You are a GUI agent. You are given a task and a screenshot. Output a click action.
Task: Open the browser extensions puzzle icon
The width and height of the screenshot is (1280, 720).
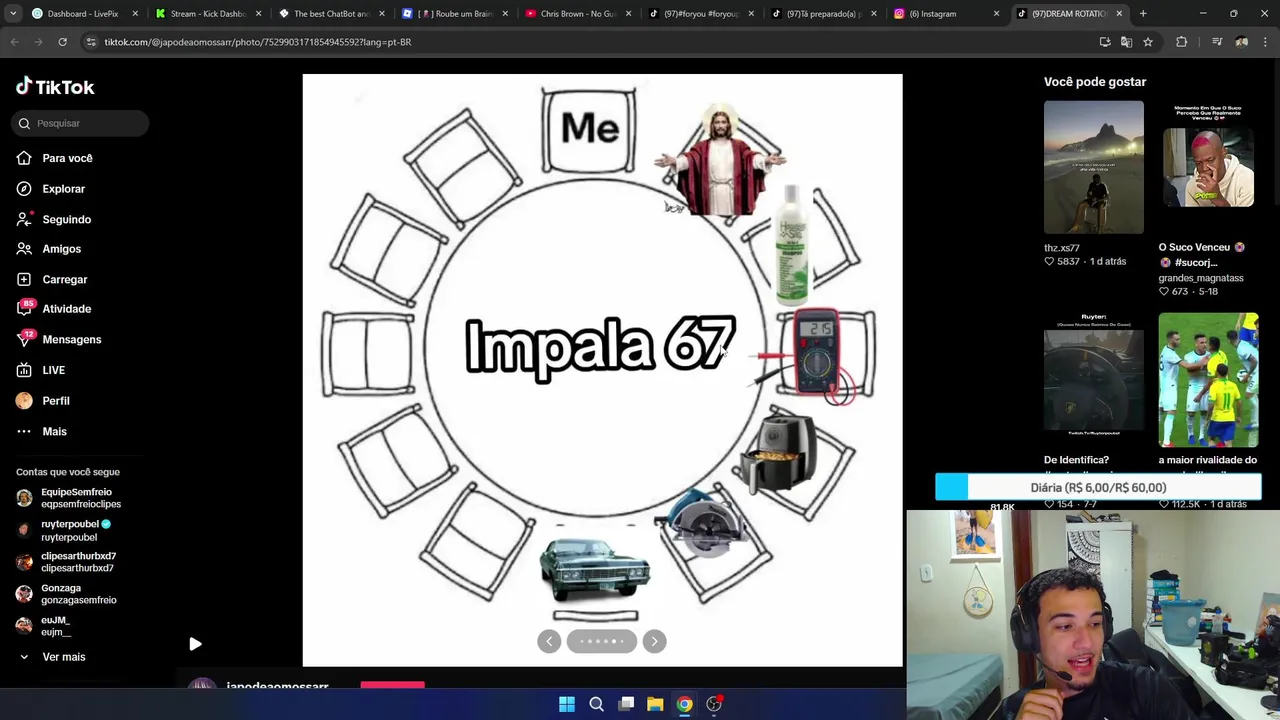click(x=1182, y=42)
